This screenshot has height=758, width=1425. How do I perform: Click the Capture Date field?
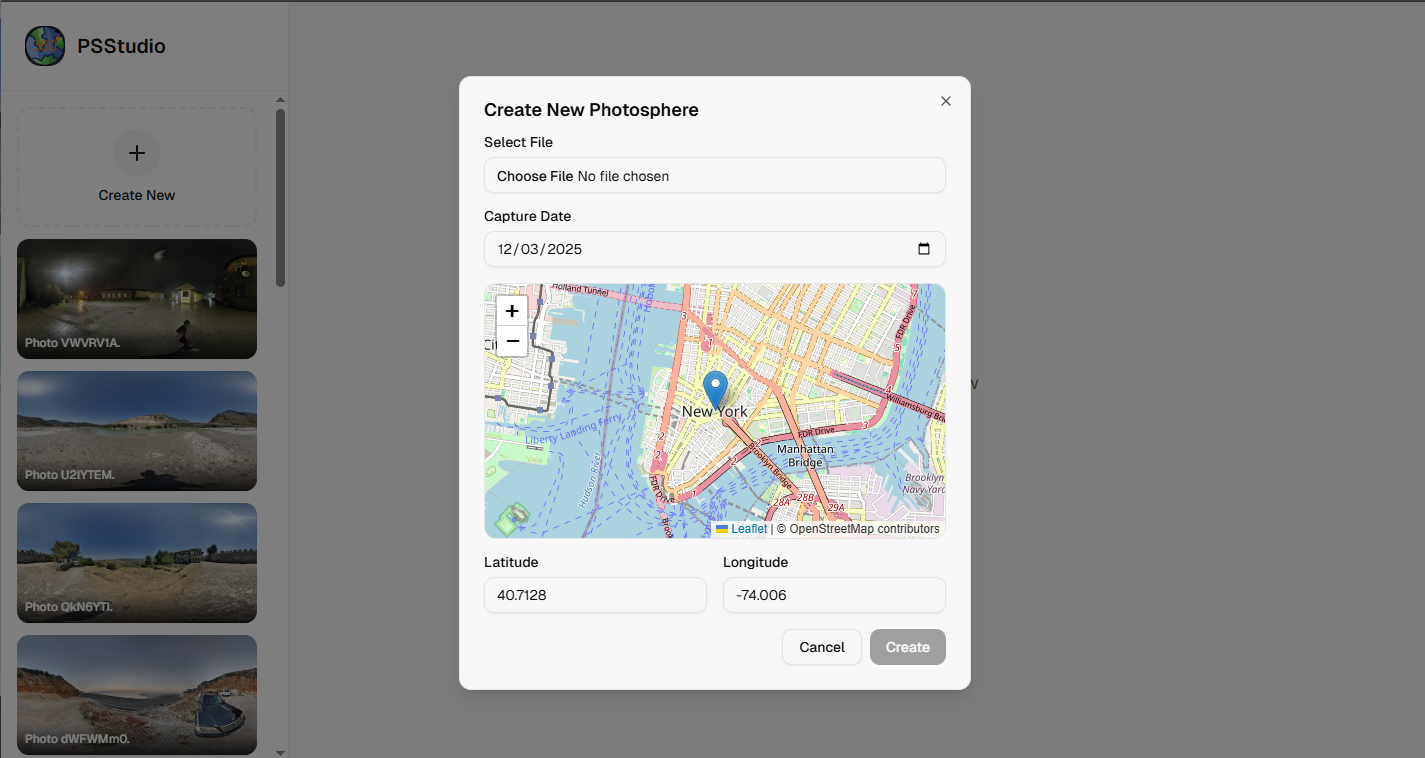pyautogui.click(x=715, y=249)
